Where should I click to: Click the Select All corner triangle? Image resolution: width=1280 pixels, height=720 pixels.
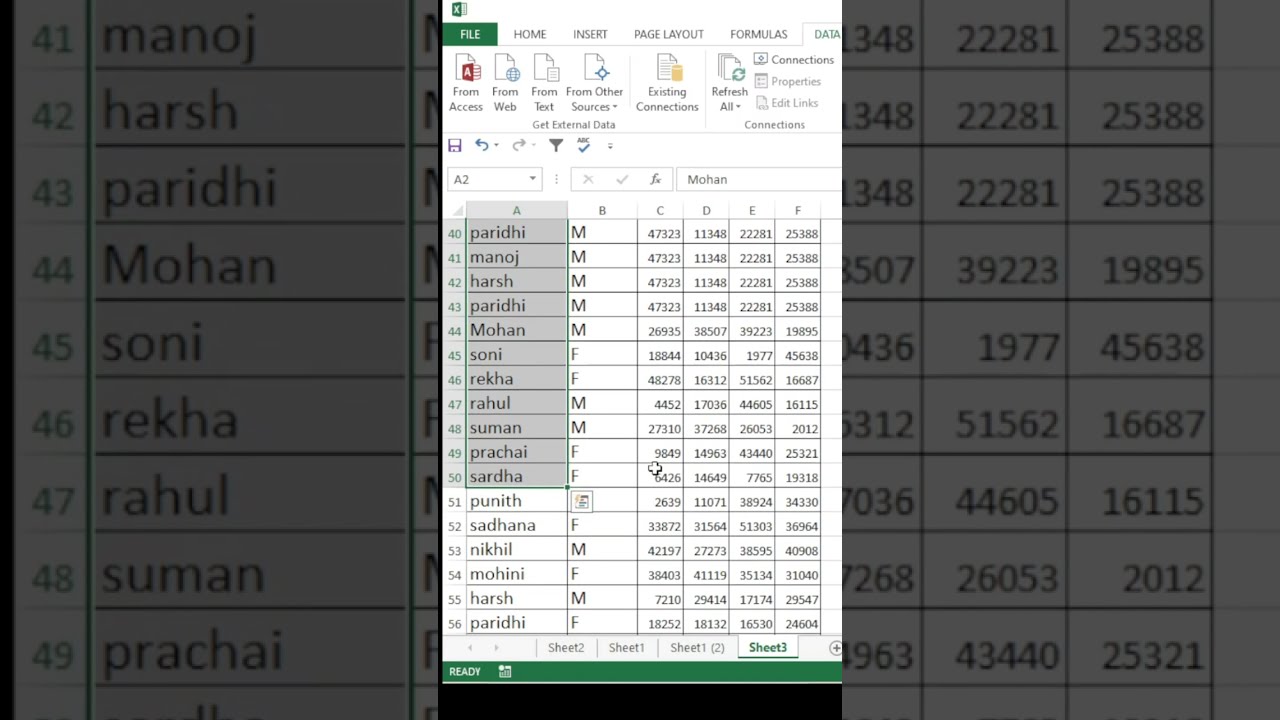(x=456, y=210)
